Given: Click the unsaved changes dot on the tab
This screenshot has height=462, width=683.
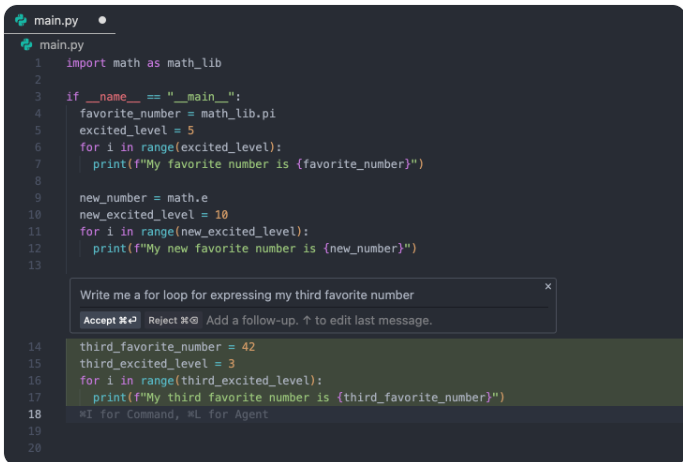Looking at the screenshot, I should click(x=102, y=19).
